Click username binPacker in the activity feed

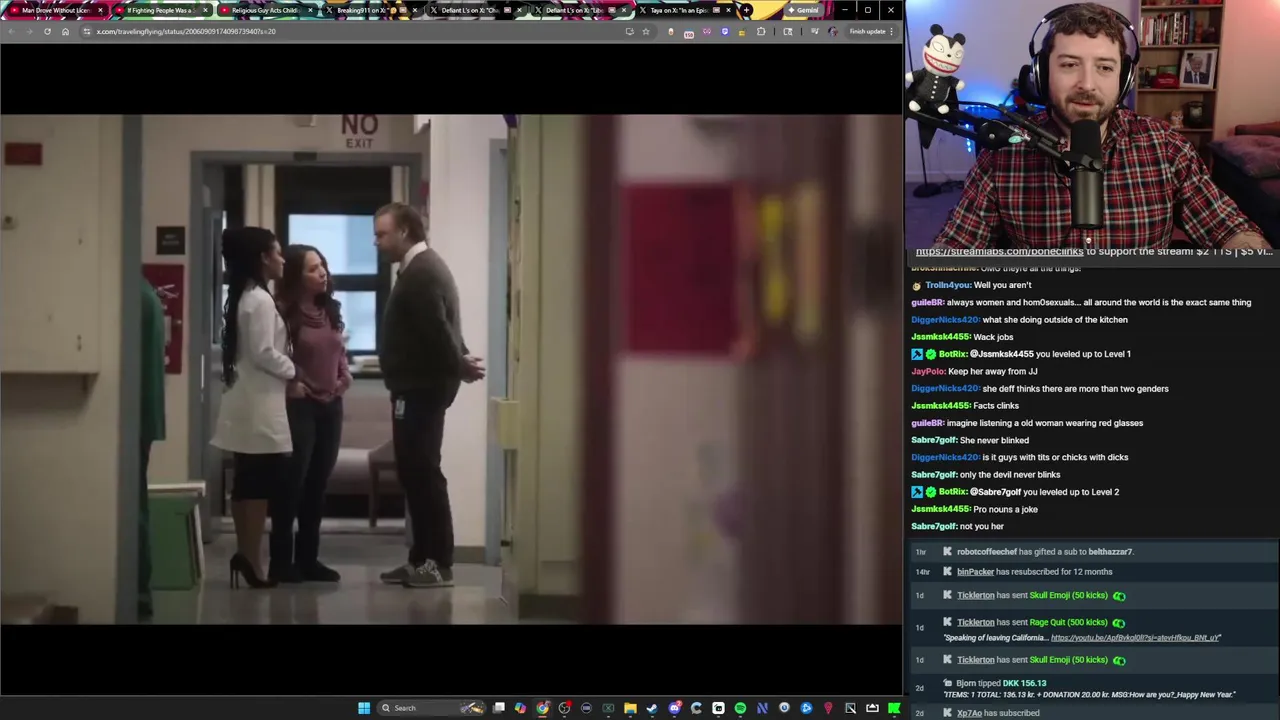pos(975,572)
